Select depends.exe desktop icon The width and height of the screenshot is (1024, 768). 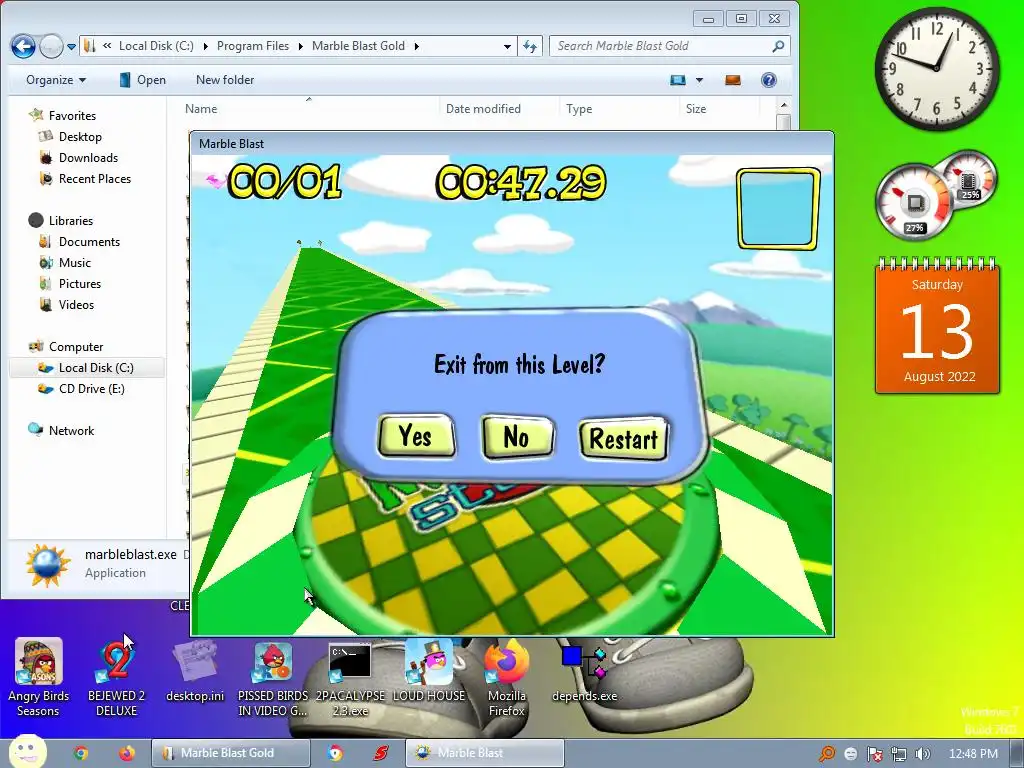(584, 673)
